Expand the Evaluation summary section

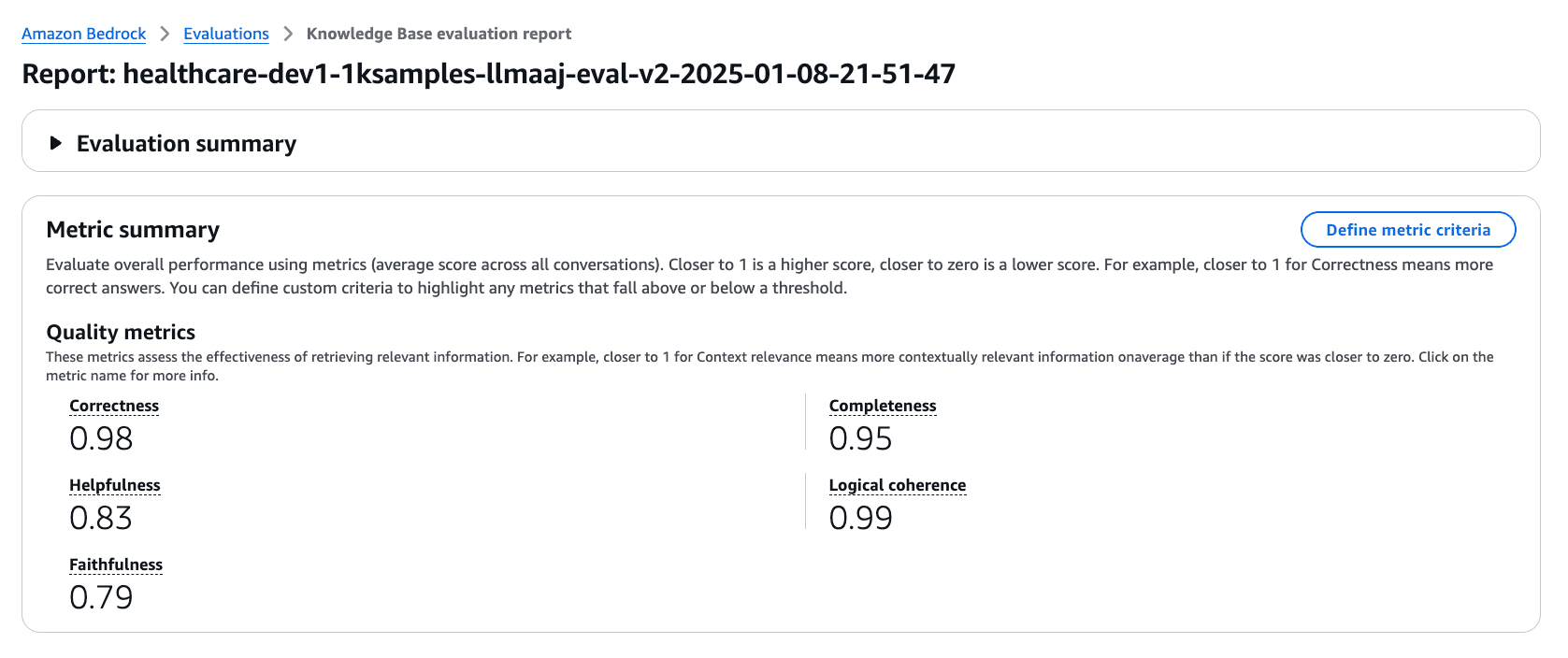[x=186, y=143]
